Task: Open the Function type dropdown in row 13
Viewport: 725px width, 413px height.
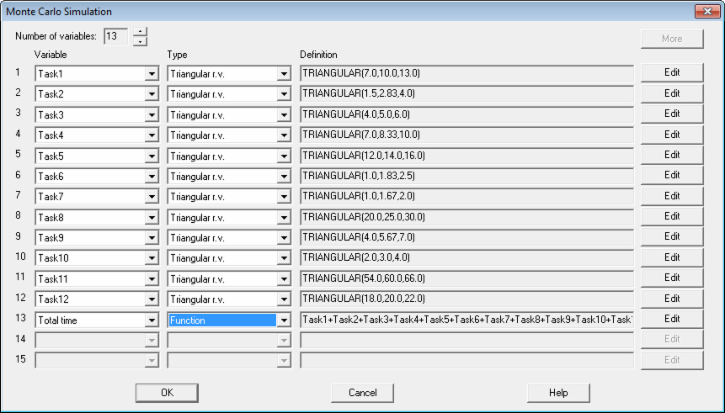Action: [283, 320]
